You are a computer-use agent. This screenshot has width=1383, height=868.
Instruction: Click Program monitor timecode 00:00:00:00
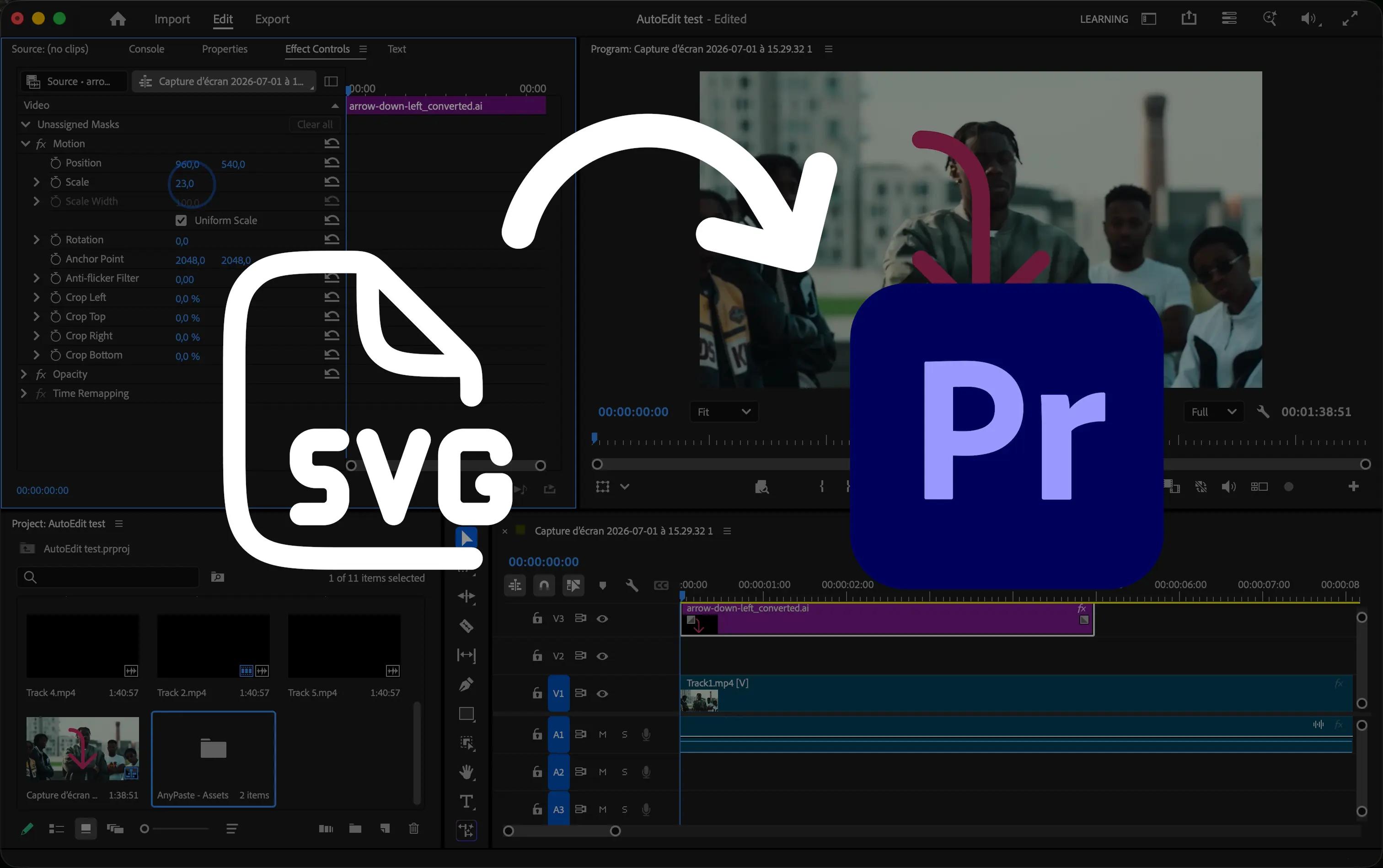(633, 412)
